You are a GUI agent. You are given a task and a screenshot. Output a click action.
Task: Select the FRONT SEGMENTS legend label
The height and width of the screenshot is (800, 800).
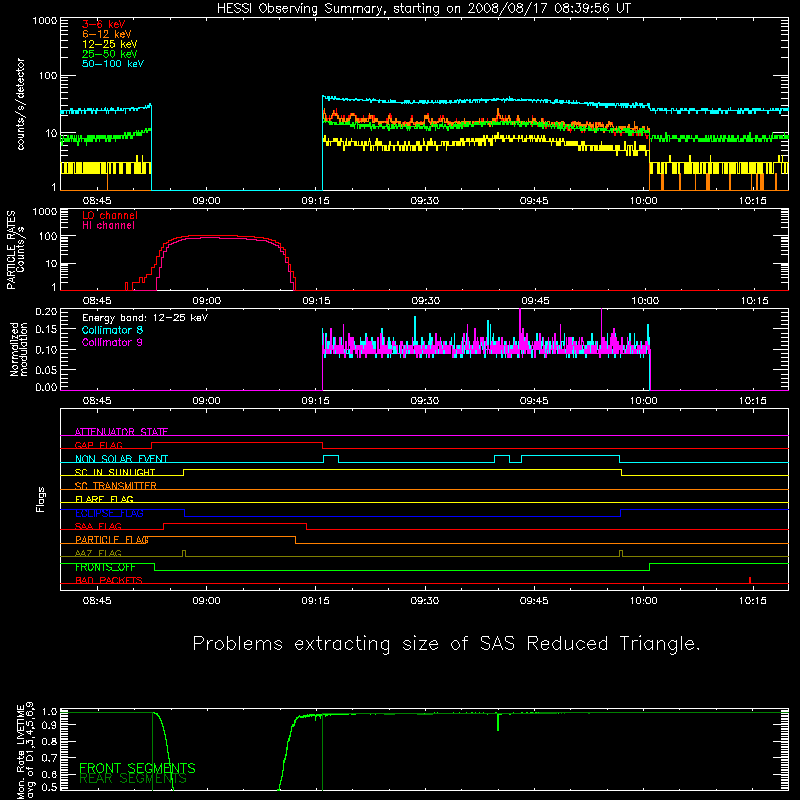point(137,768)
